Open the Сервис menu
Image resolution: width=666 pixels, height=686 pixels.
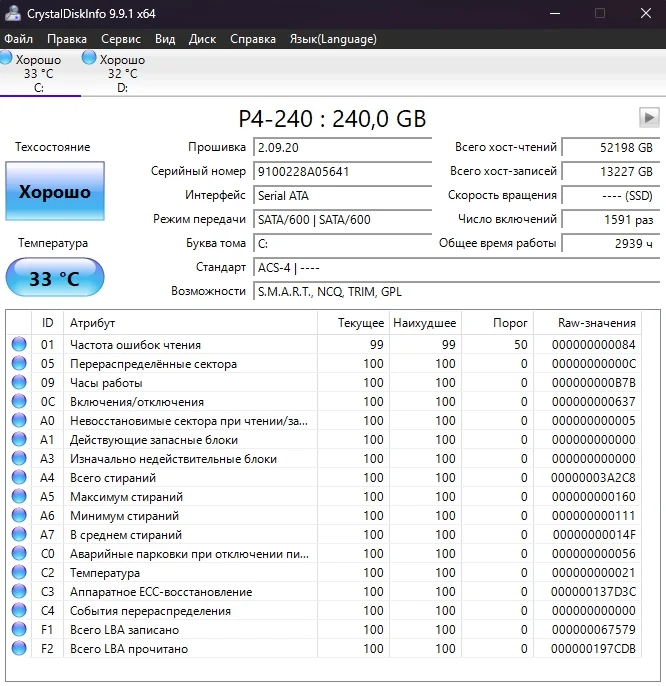tap(121, 39)
